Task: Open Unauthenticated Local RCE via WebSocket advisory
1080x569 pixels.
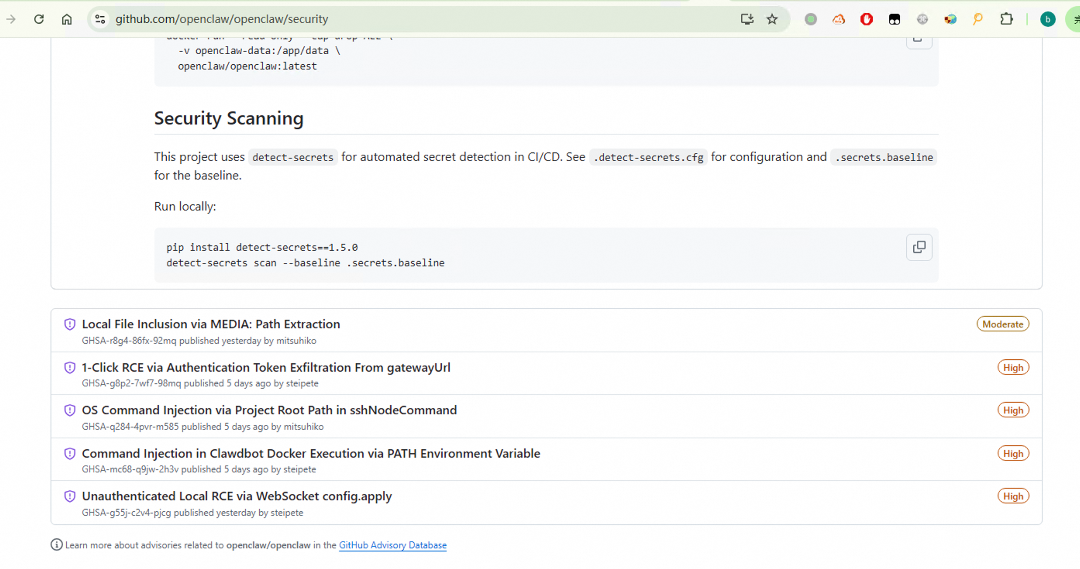Action: [x=237, y=496]
